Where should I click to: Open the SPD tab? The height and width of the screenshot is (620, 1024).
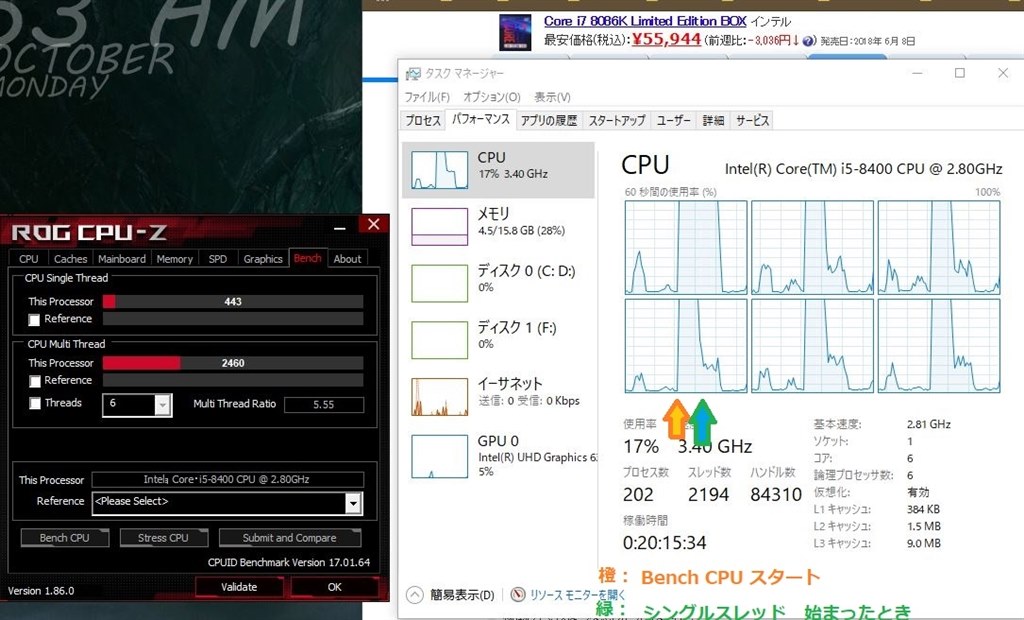(217, 259)
